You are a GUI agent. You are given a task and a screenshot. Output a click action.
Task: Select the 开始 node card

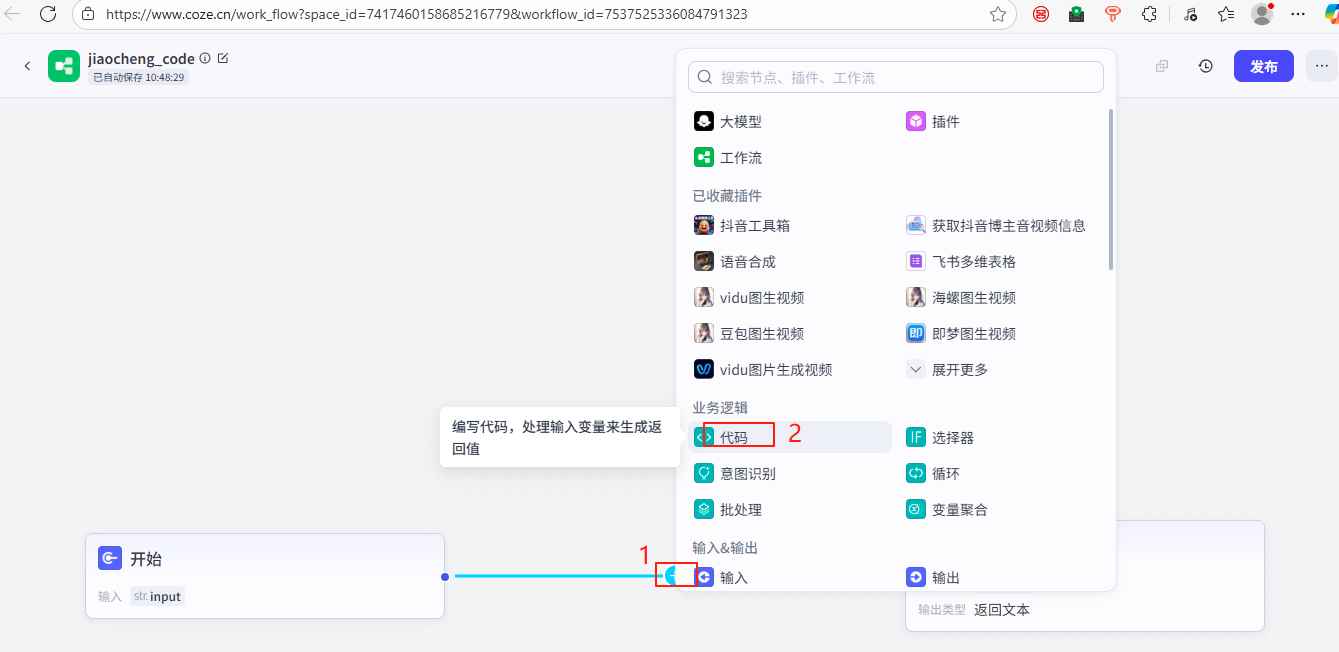[x=265, y=576]
